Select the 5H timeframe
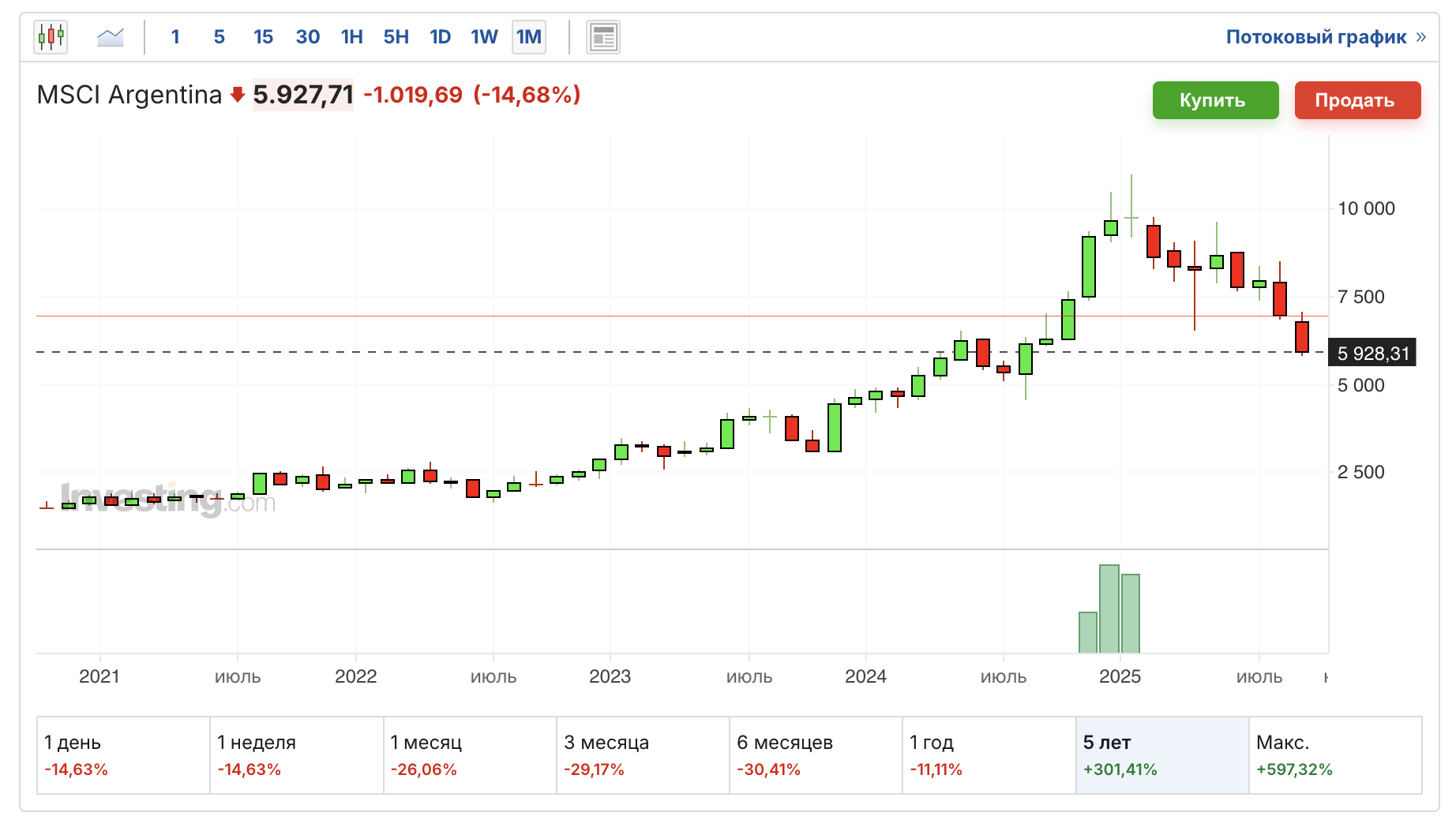The width and height of the screenshot is (1456, 835). (x=395, y=36)
